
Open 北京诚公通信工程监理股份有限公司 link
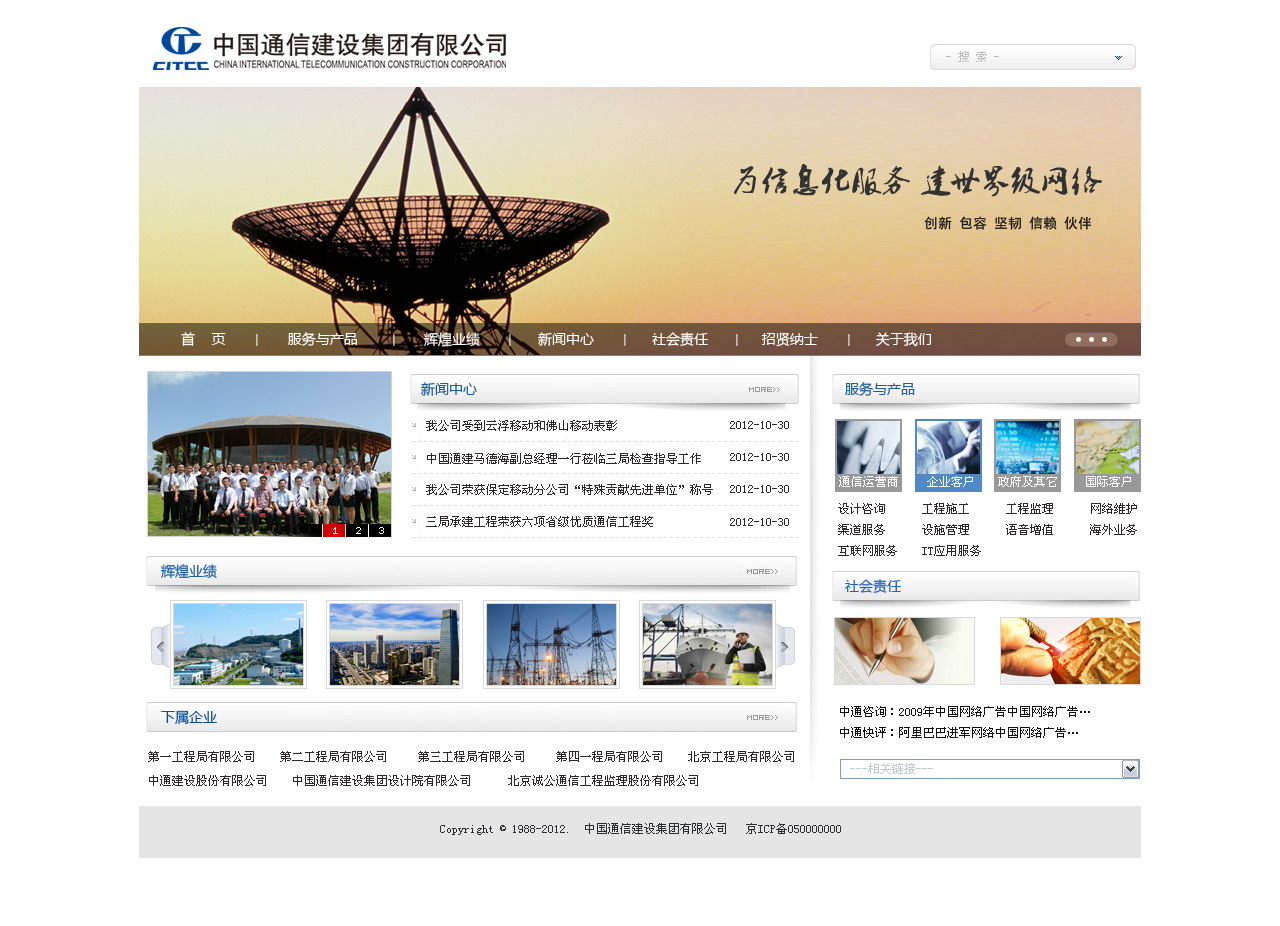[x=604, y=781]
